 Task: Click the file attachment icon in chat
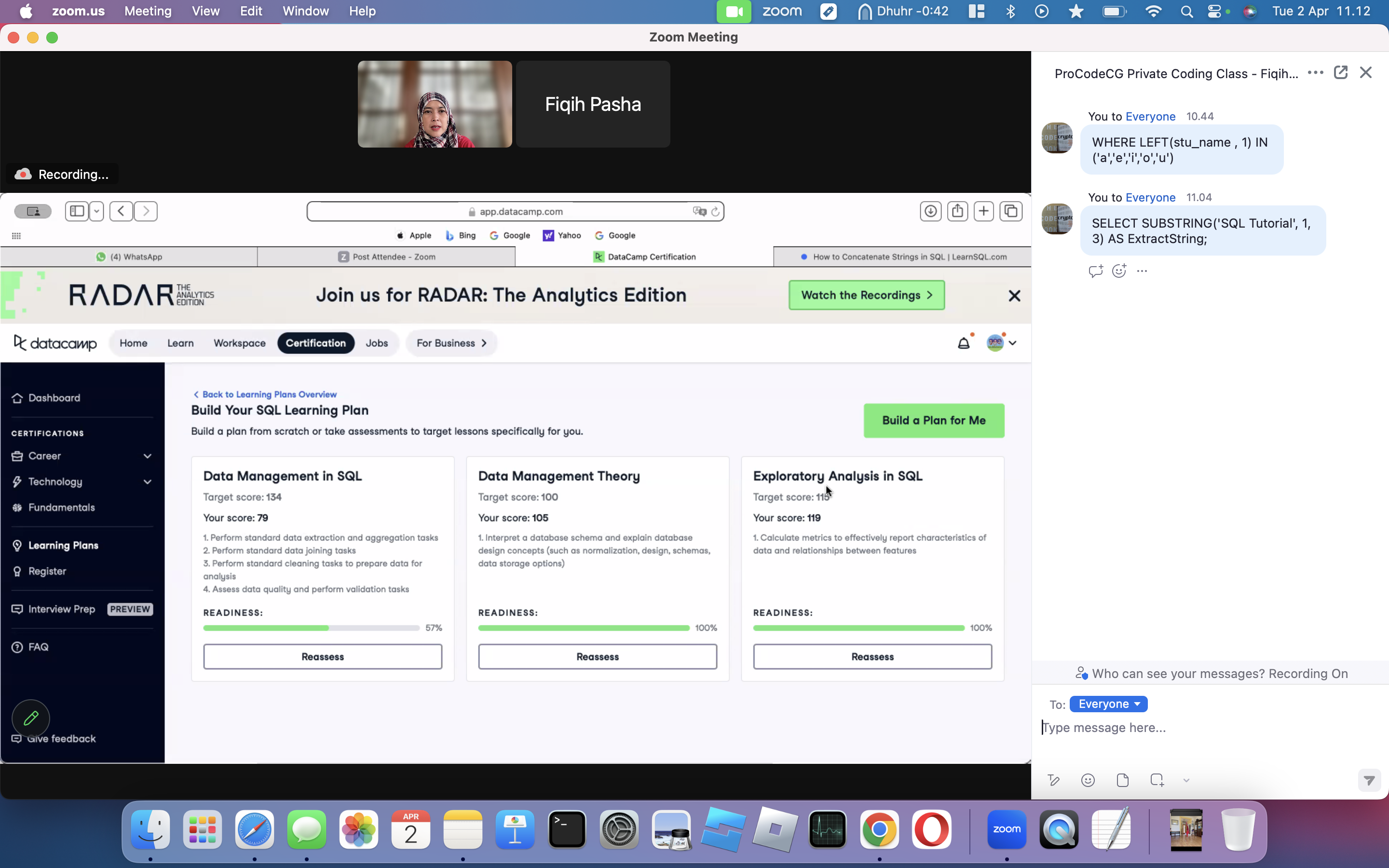tap(1123, 780)
